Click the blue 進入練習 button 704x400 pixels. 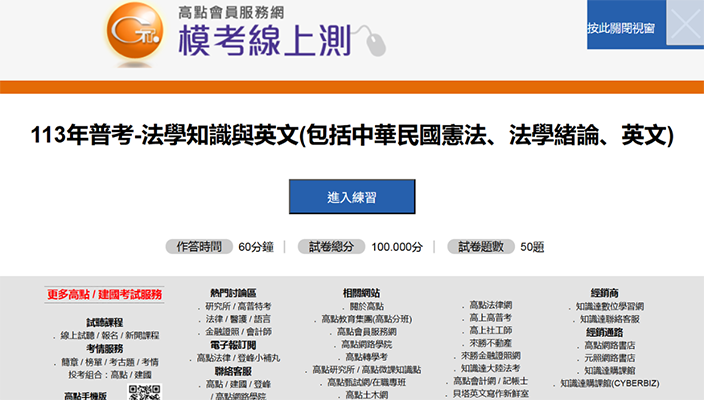[x=352, y=197]
